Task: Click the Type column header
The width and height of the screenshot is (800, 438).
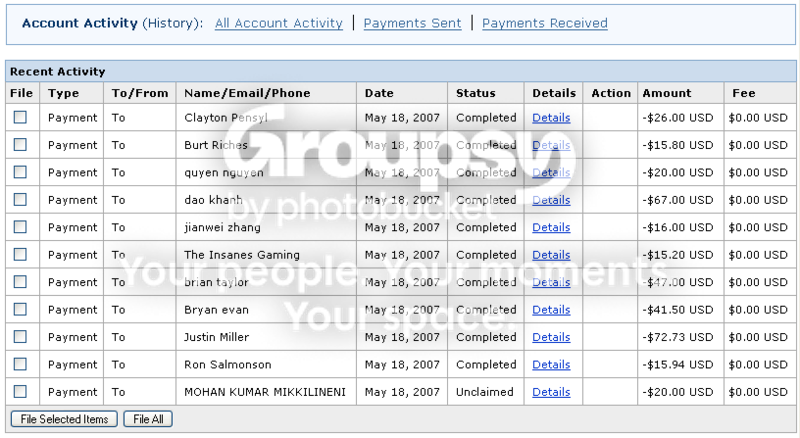Action: click(63, 93)
